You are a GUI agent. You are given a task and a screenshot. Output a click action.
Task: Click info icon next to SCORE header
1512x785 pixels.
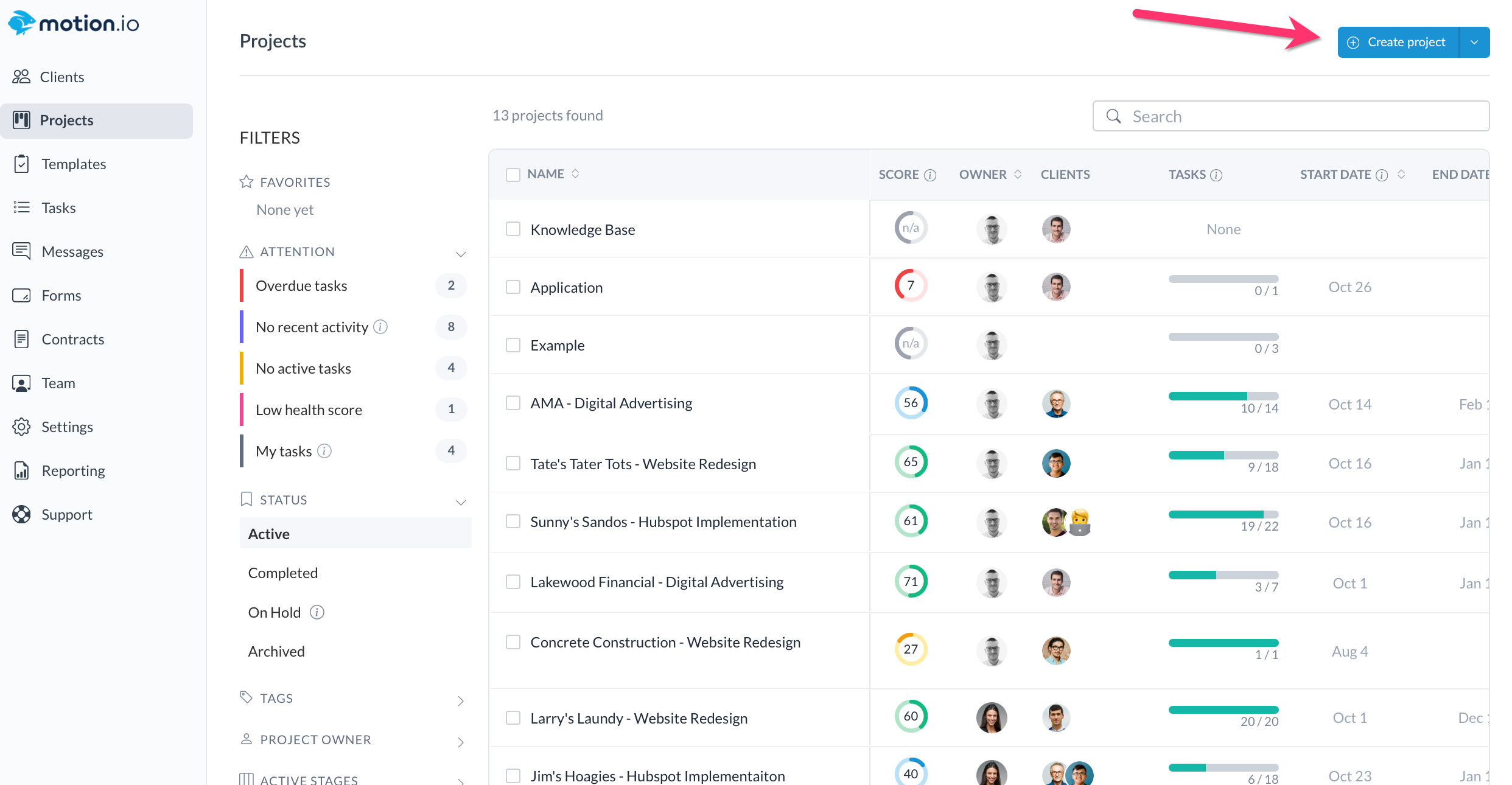coord(930,175)
